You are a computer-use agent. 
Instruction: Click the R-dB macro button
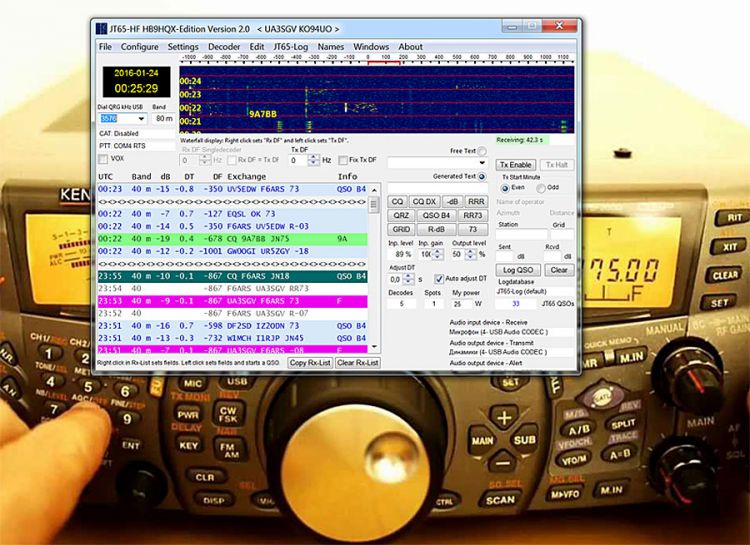[x=436, y=229]
